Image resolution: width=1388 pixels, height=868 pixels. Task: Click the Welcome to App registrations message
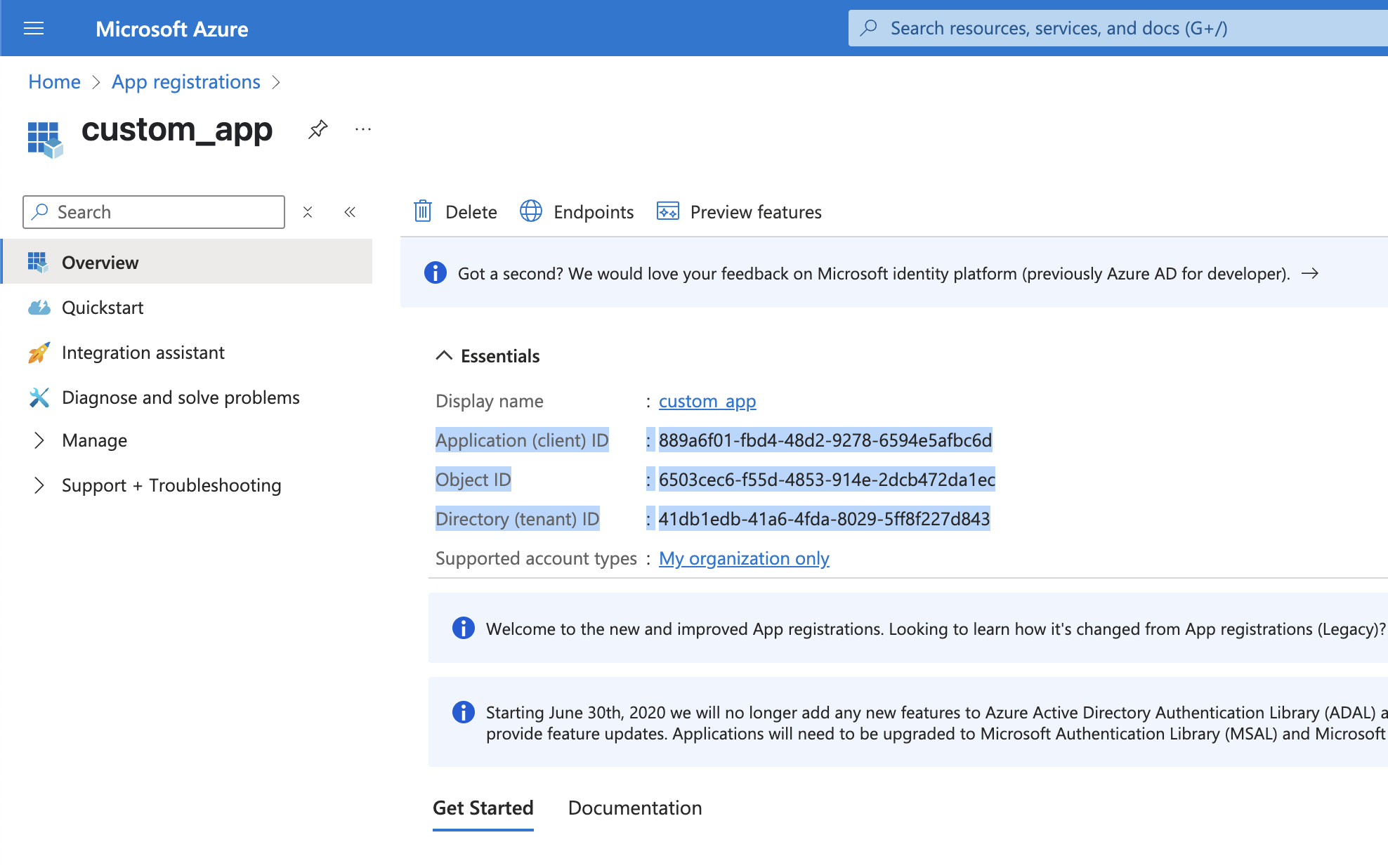pos(936,629)
